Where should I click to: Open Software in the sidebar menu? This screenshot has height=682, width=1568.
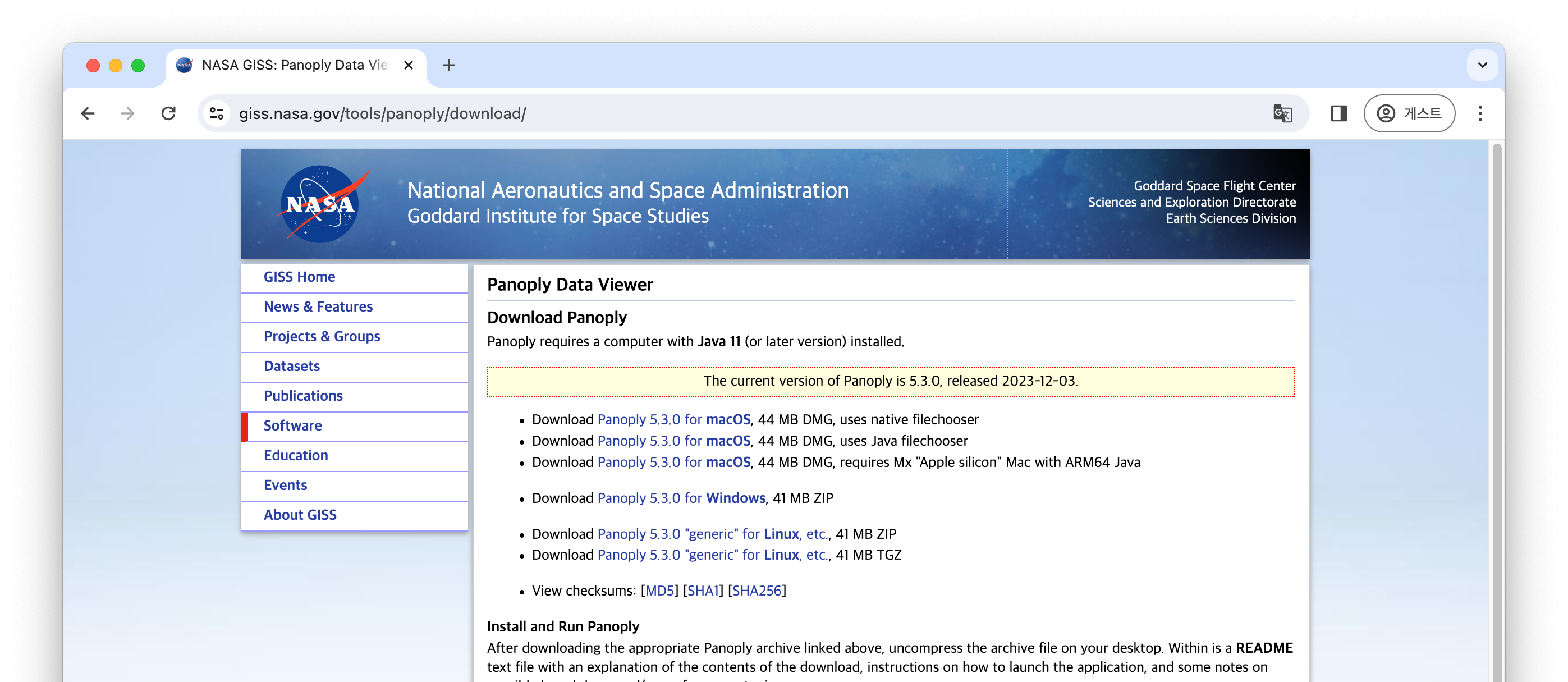pos(292,425)
